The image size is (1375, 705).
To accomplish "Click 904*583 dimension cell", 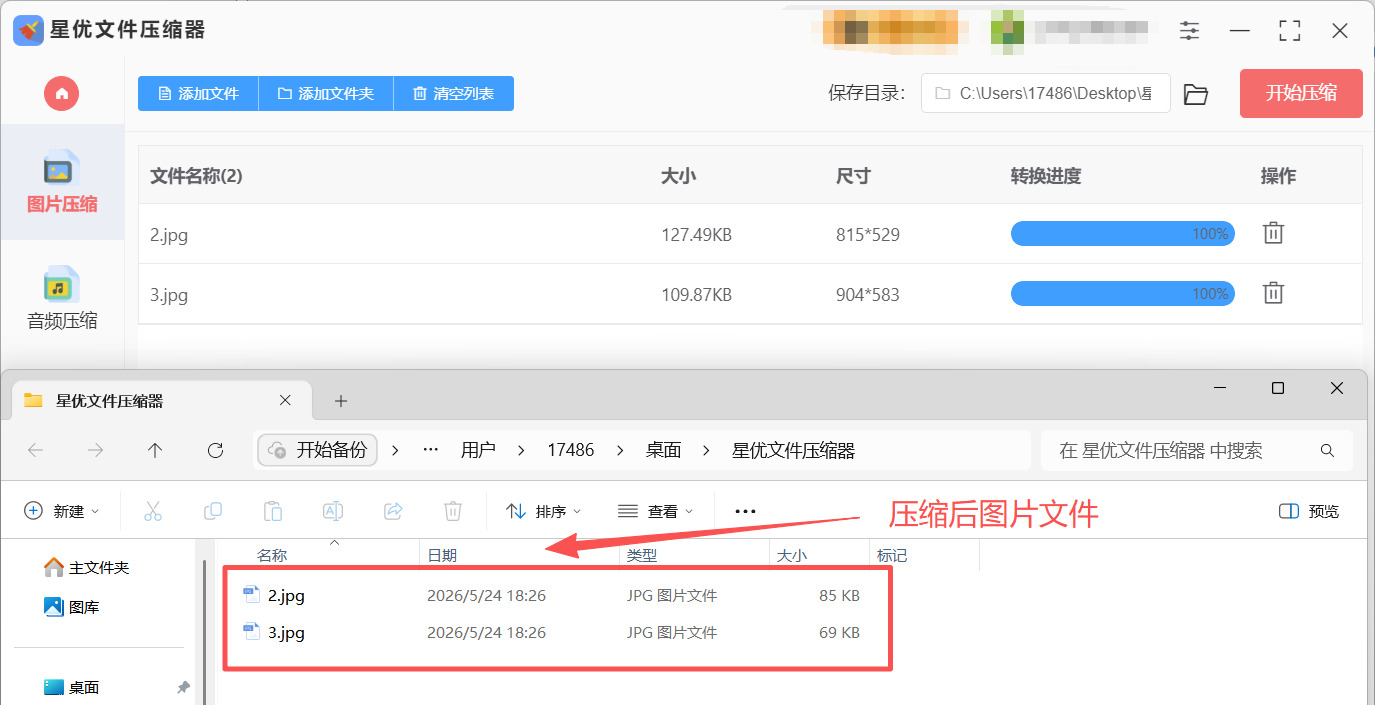I will (868, 295).
